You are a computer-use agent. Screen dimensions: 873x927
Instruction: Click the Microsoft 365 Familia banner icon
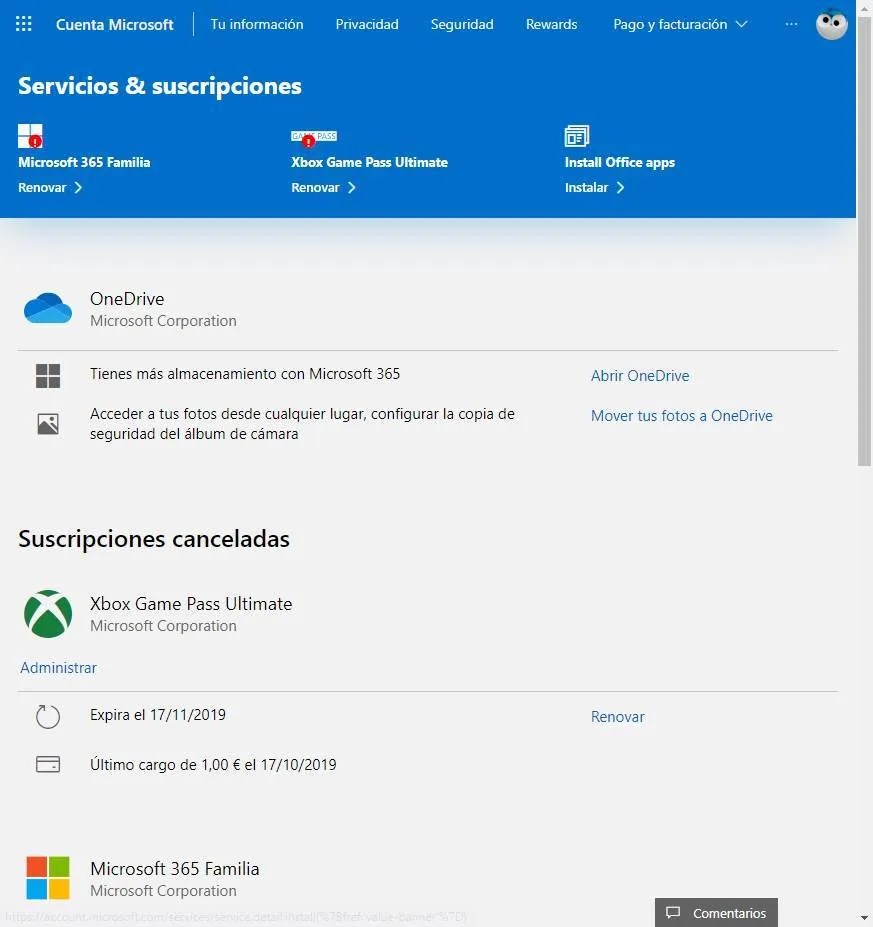point(30,136)
